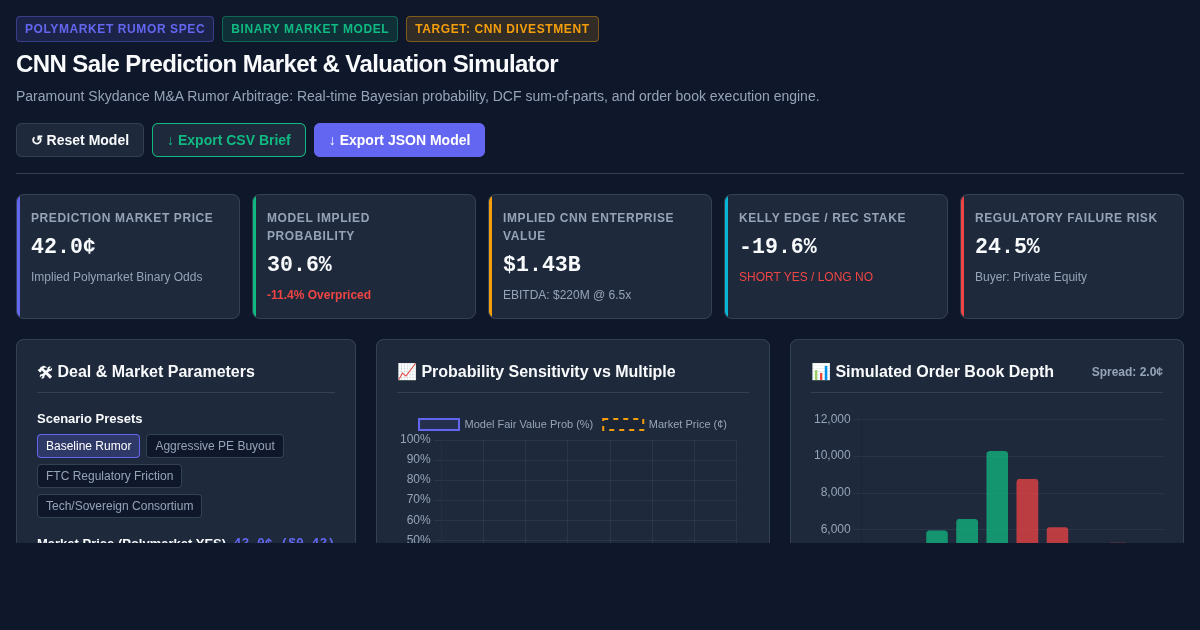Click the tallest red bar in order book
The image size is (1200, 630).
[x=1027, y=511]
